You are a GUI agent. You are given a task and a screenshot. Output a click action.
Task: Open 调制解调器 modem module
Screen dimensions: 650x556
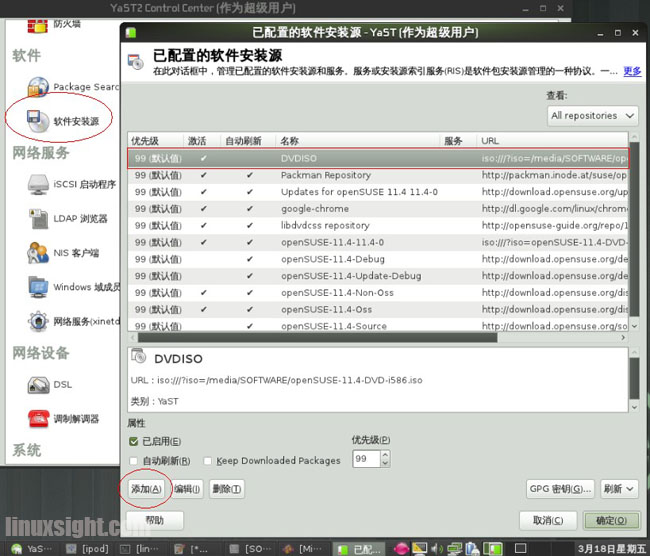[x=63, y=419]
